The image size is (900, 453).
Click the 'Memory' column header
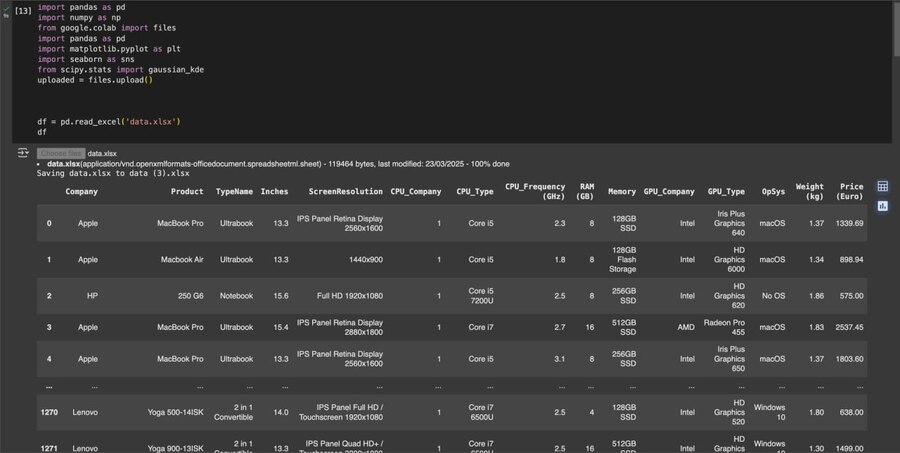tap(622, 191)
